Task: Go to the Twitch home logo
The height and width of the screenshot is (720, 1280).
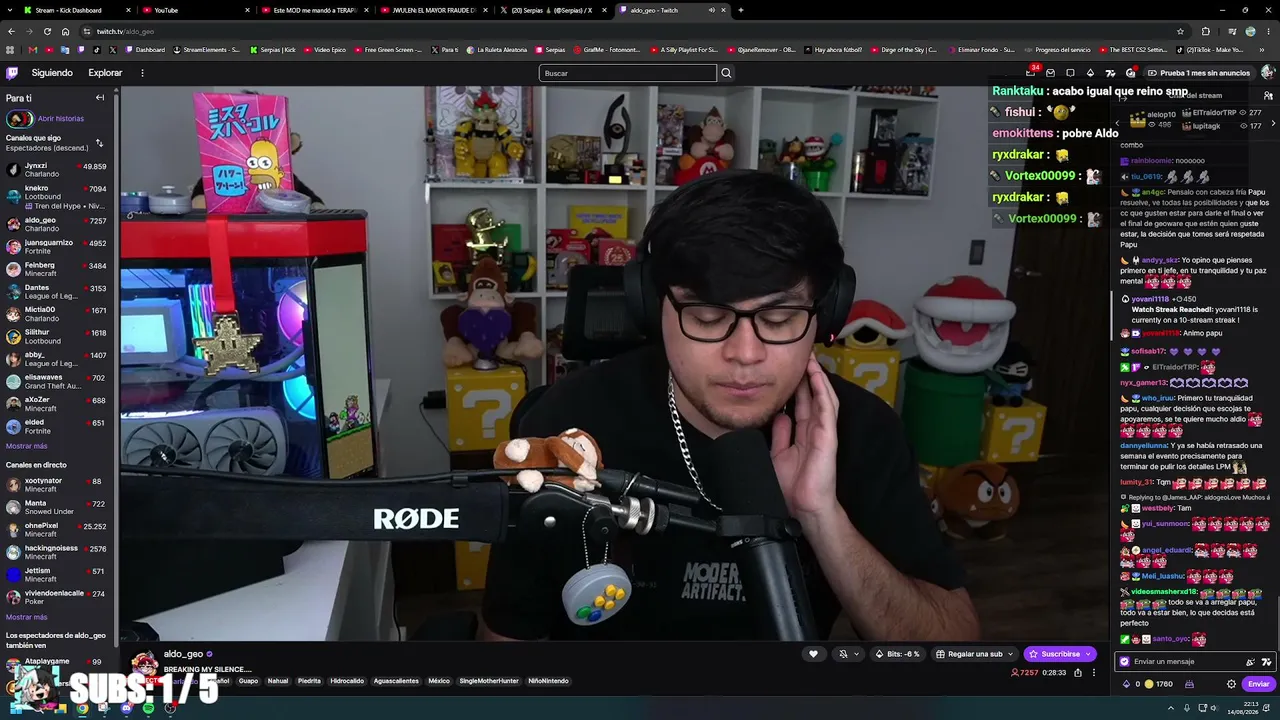Action: point(12,73)
